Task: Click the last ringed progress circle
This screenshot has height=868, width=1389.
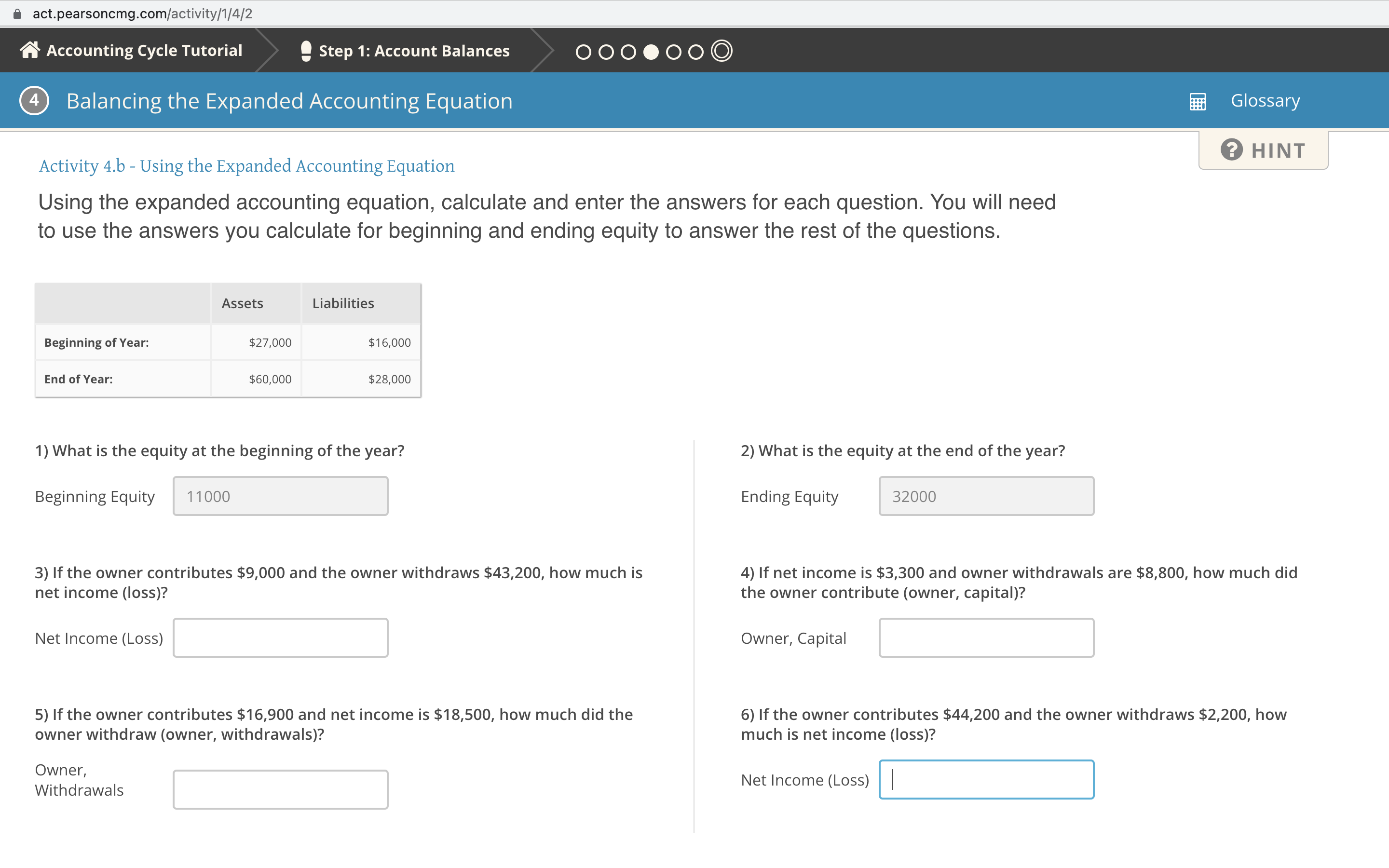Action: click(x=722, y=51)
